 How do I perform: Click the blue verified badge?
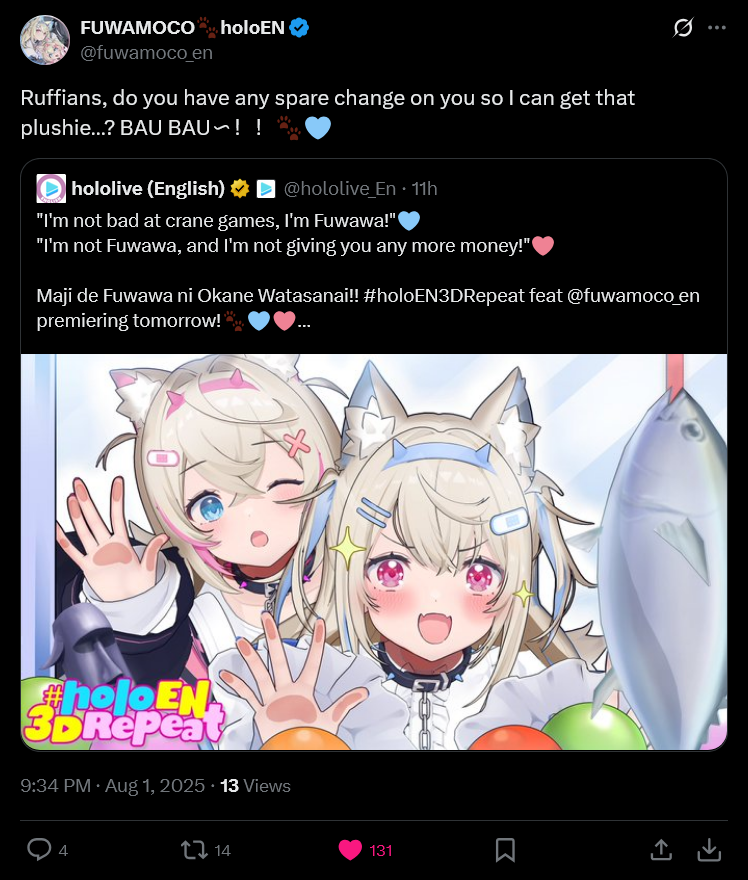pyautogui.click(x=299, y=28)
